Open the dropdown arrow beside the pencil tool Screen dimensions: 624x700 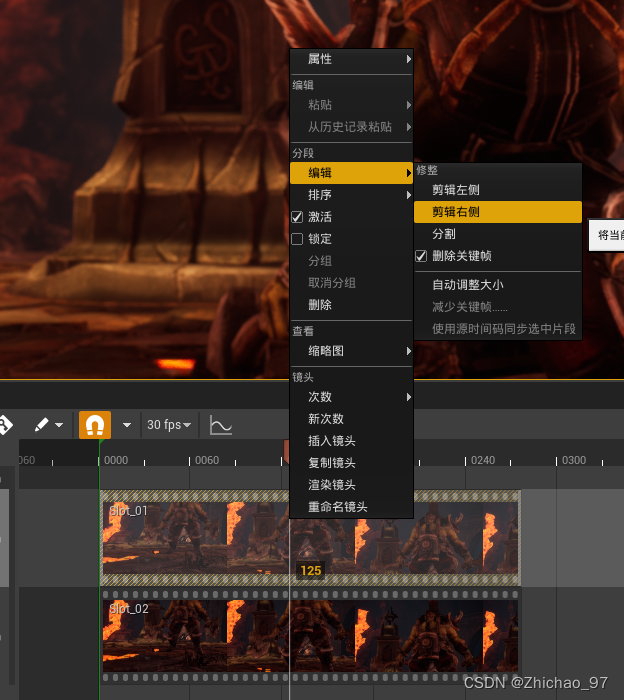(x=59, y=425)
